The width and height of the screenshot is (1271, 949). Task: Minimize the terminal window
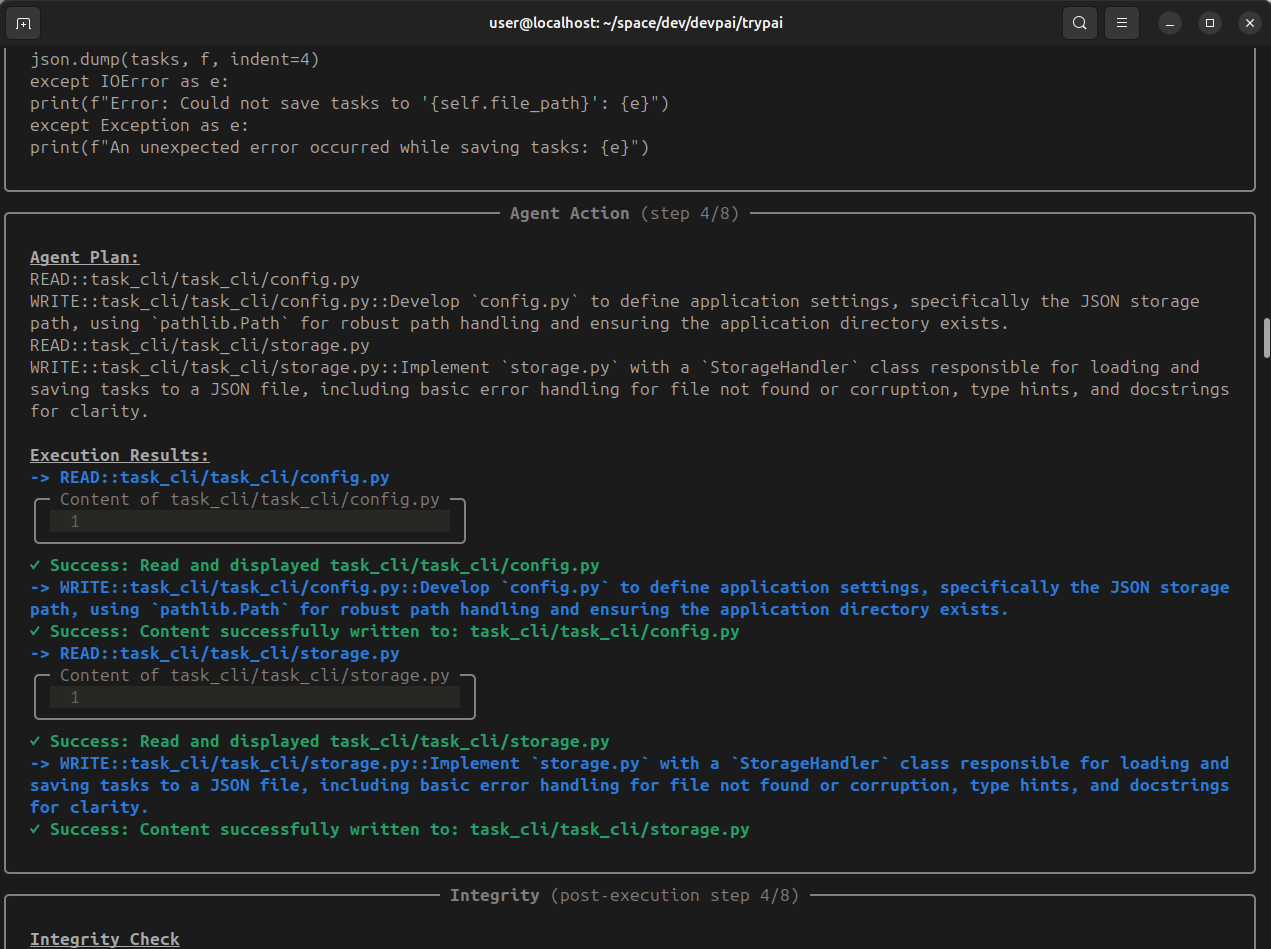tap(1170, 22)
